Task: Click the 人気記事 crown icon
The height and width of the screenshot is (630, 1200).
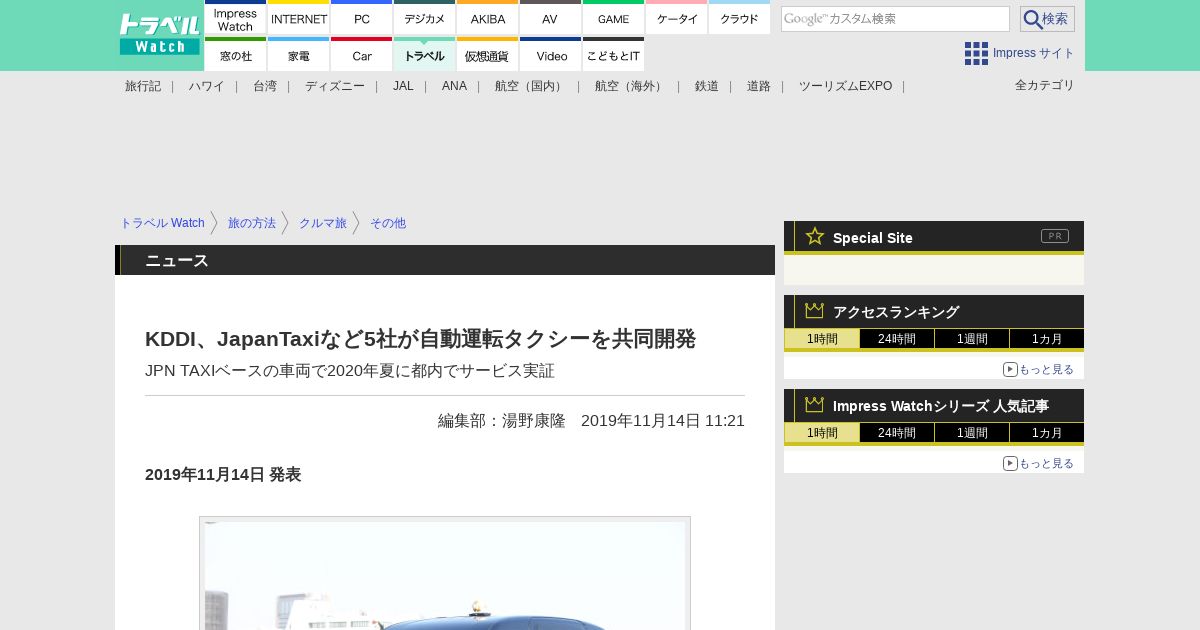Action: pyautogui.click(x=815, y=405)
